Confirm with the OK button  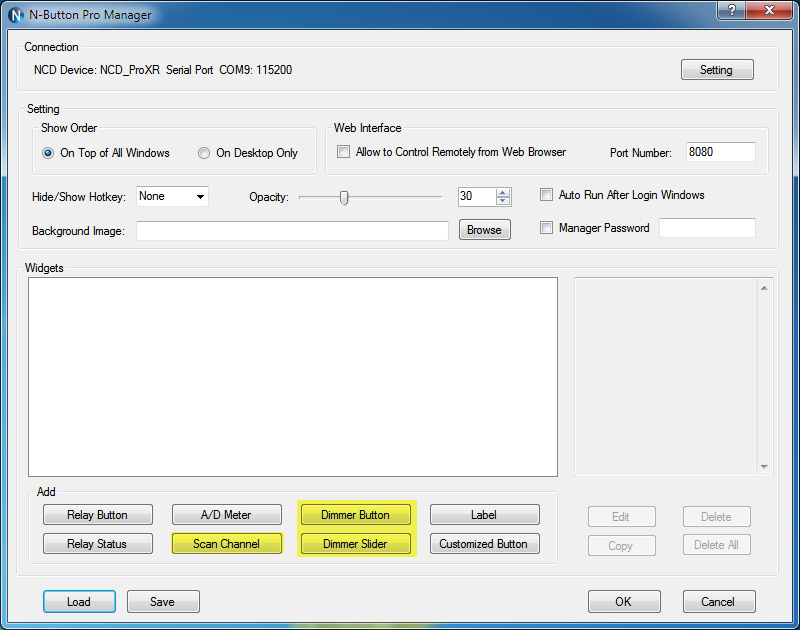click(x=624, y=602)
